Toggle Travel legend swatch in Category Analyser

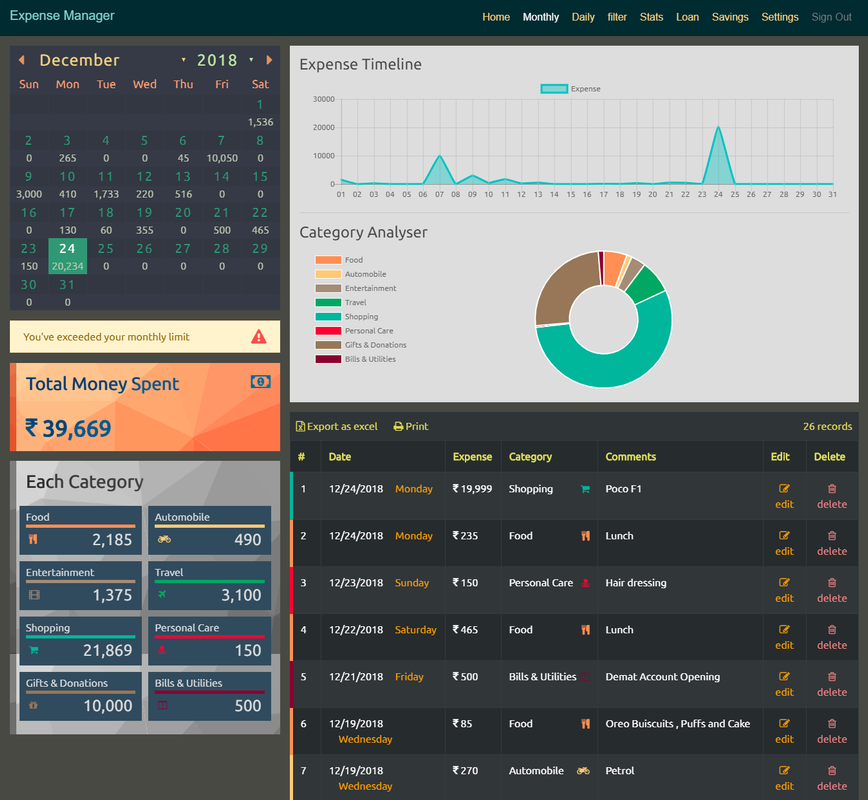coord(328,302)
